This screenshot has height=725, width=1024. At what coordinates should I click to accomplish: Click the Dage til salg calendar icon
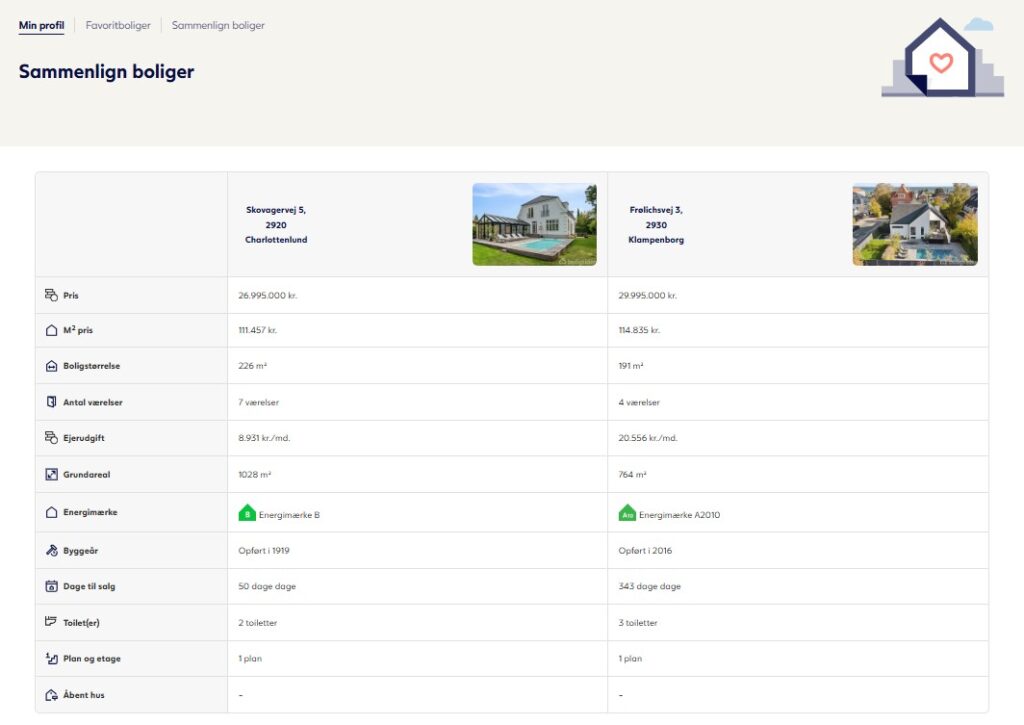click(51, 586)
